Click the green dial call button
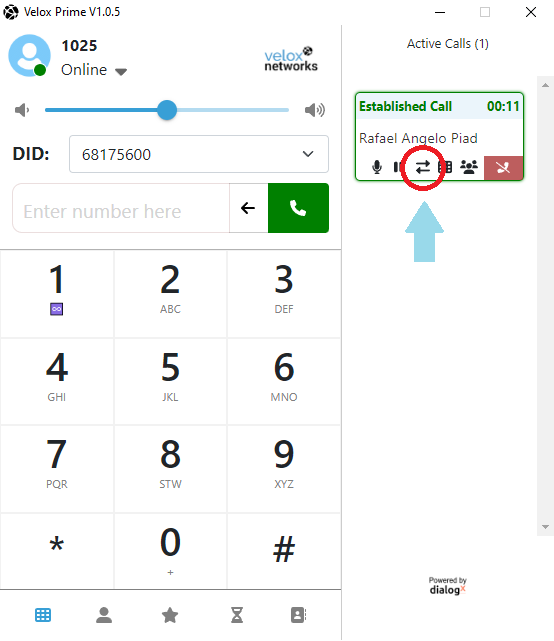Screen dimensions: 554x641 298,208
